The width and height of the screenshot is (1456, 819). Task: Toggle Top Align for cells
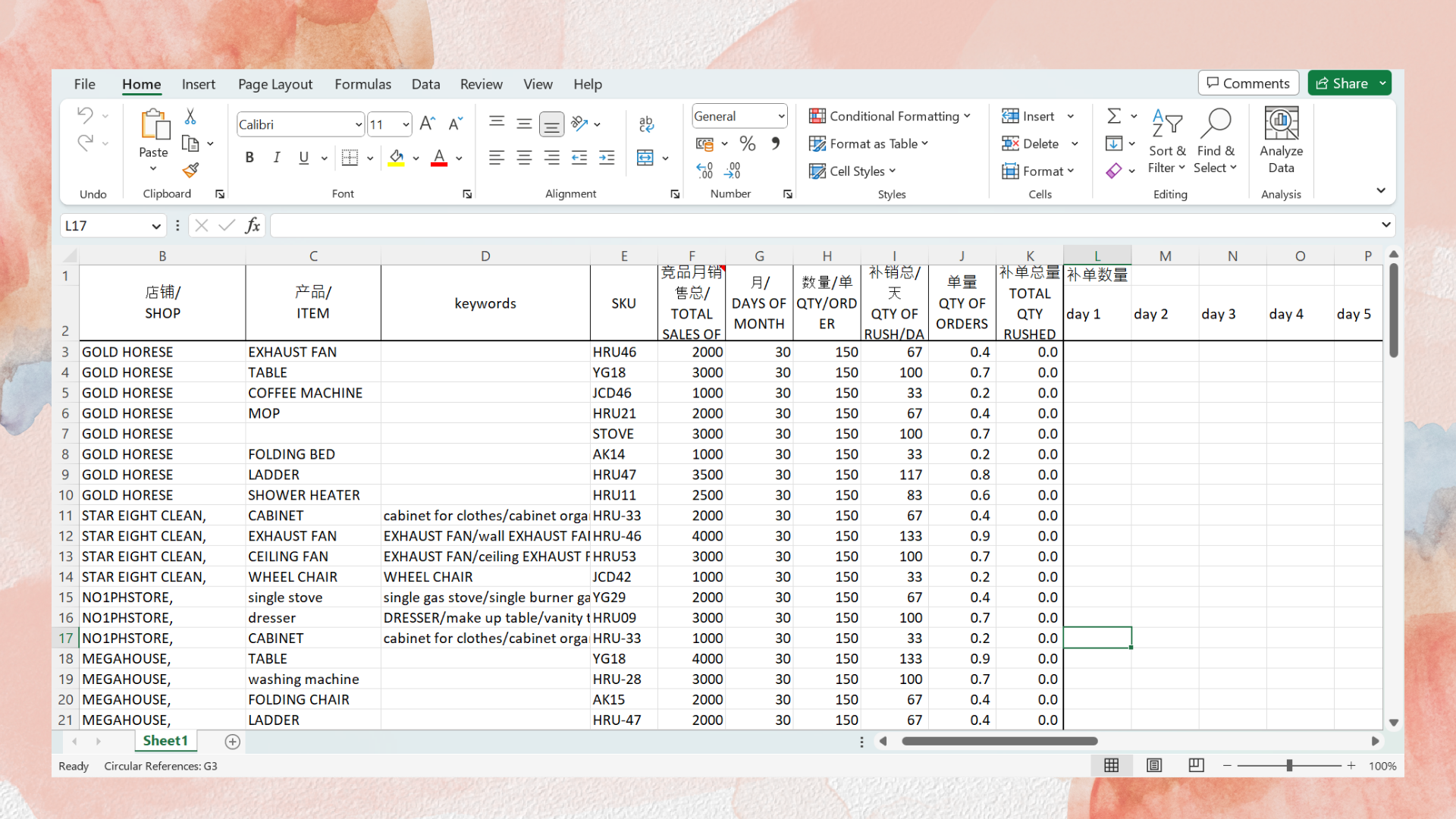[497, 122]
